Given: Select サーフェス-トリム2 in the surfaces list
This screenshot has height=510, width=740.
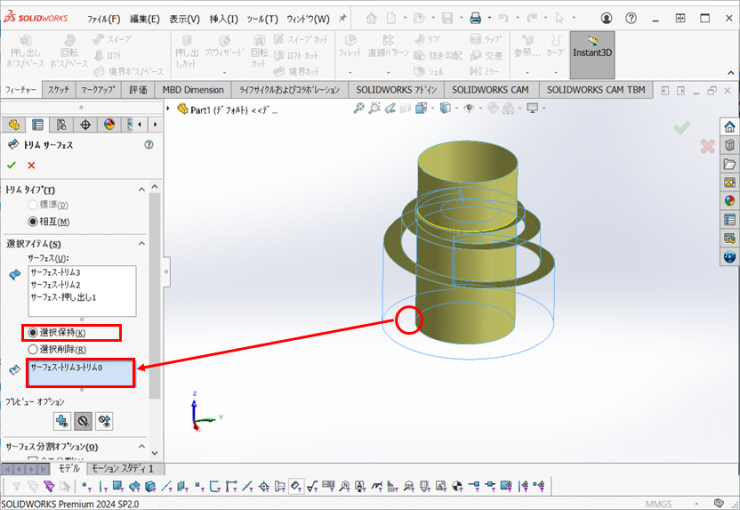Looking at the screenshot, I should click(56, 285).
